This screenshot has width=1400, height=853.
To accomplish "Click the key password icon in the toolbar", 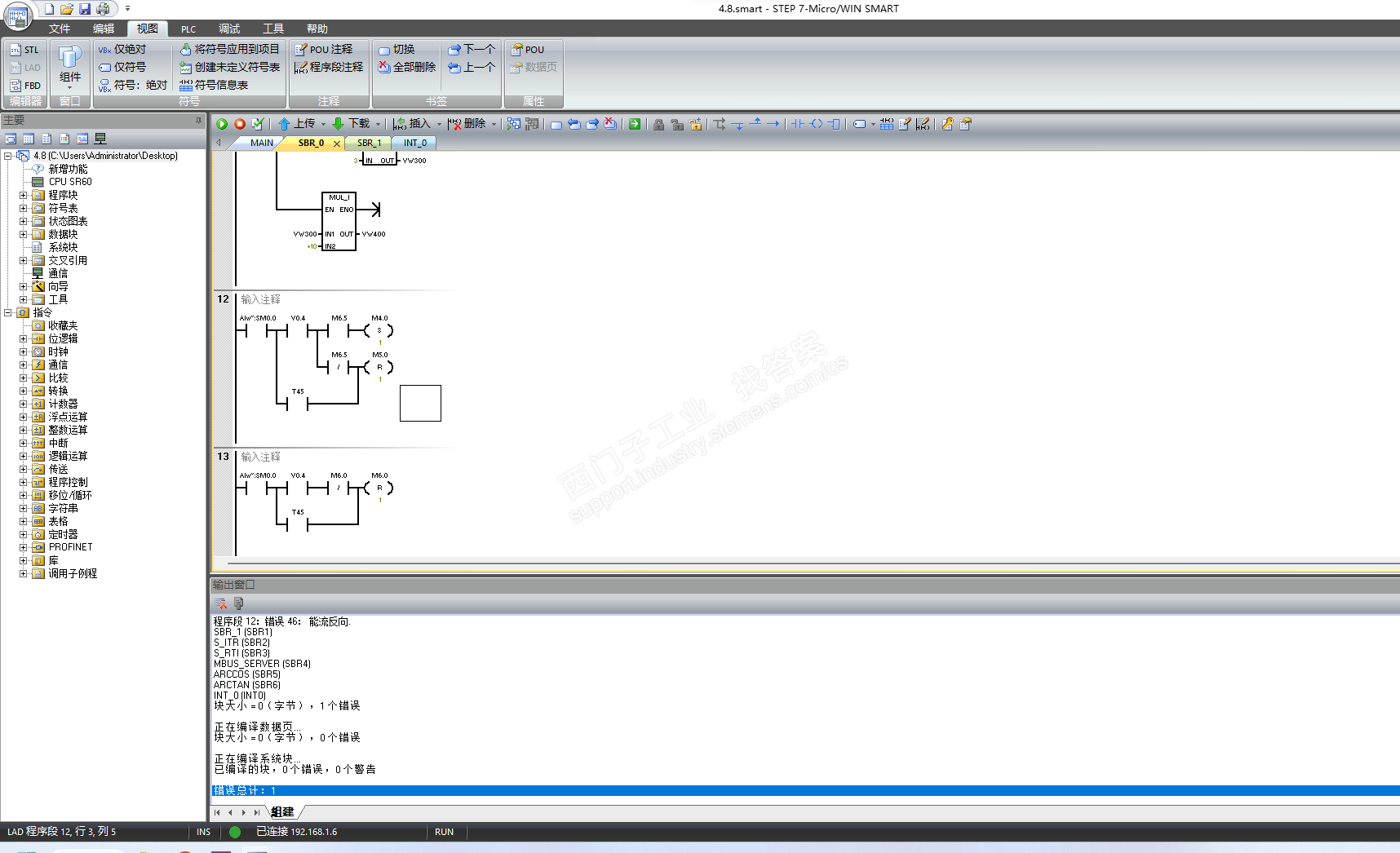I will tap(947, 124).
